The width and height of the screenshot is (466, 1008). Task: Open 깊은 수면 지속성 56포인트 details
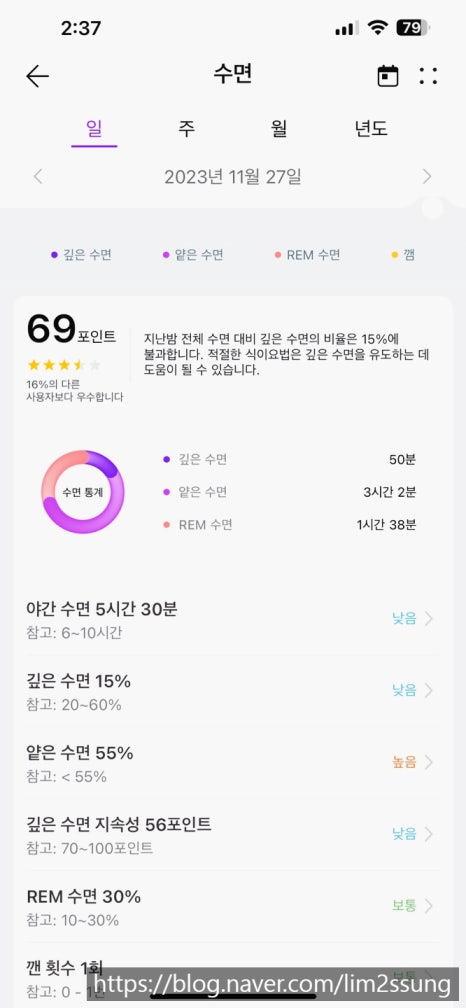point(231,834)
